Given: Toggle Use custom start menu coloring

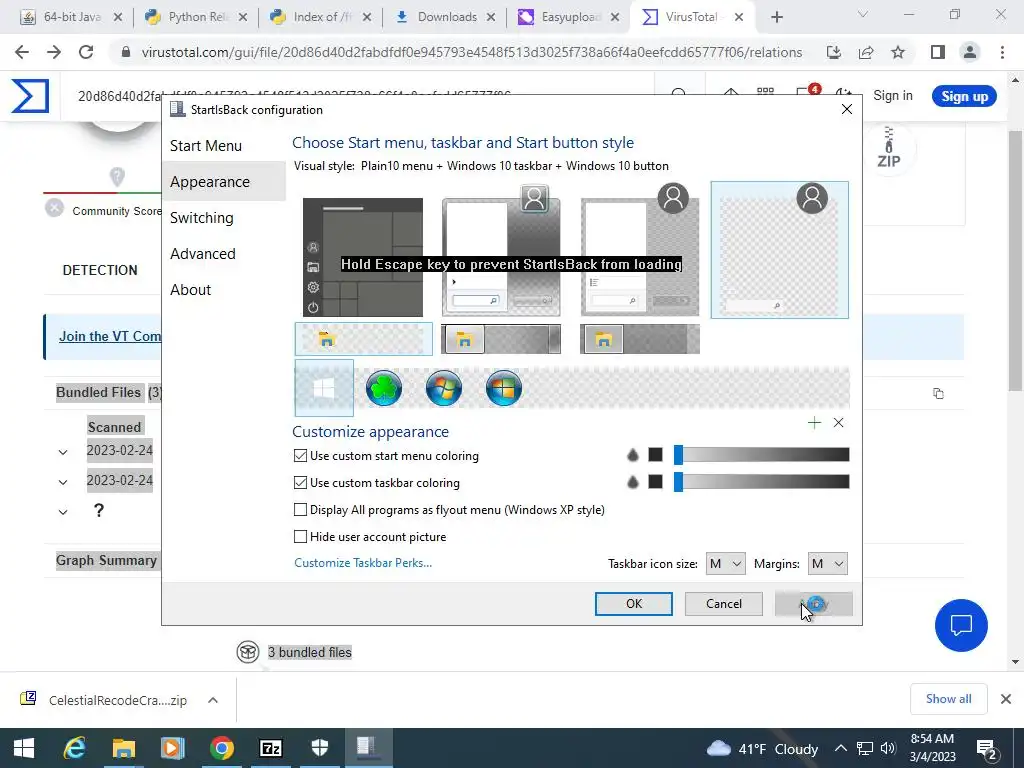Looking at the screenshot, I should coord(300,456).
